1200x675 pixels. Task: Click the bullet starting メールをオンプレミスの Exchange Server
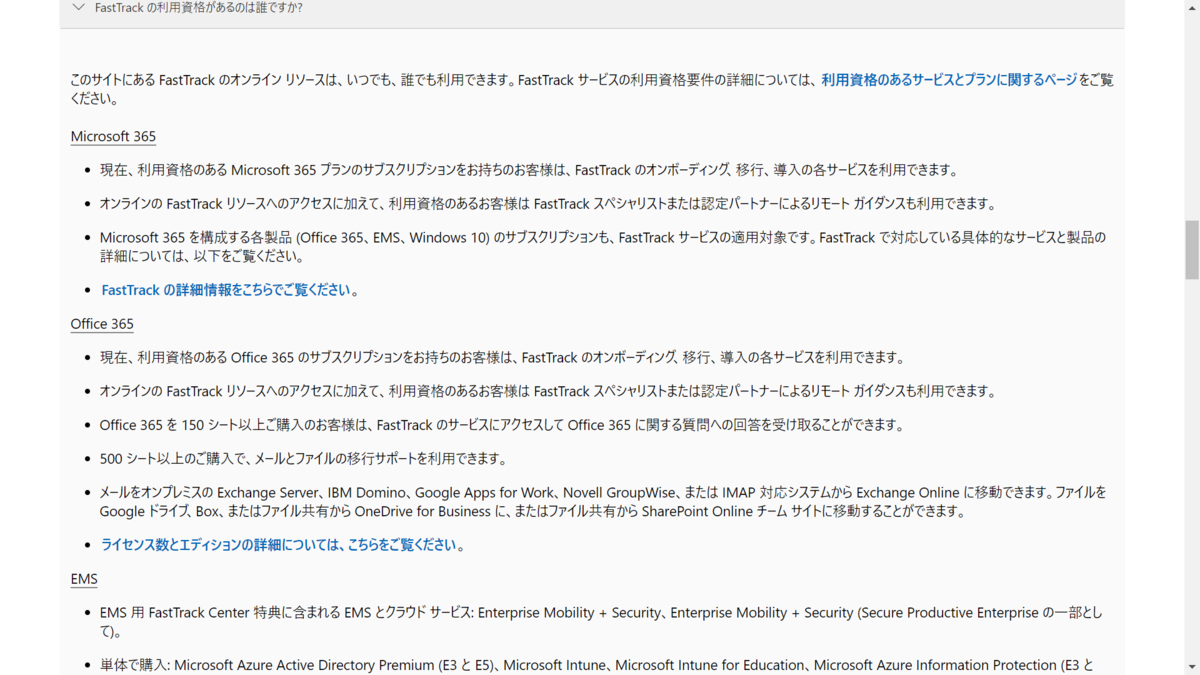[x=603, y=502]
